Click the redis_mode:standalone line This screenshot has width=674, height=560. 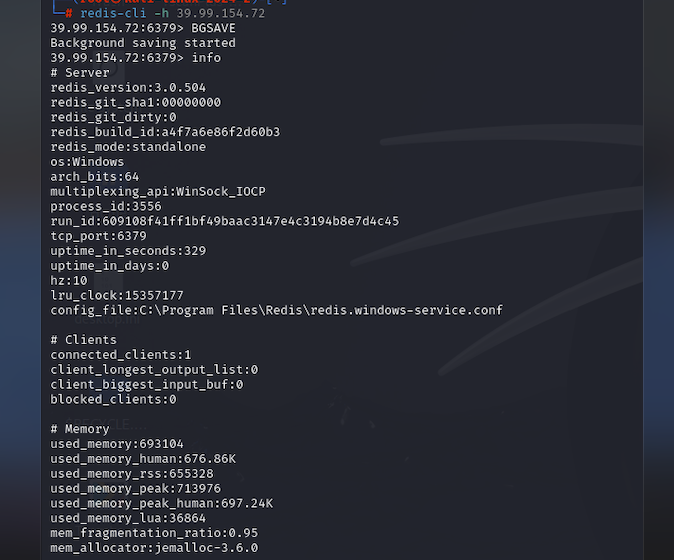128,147
